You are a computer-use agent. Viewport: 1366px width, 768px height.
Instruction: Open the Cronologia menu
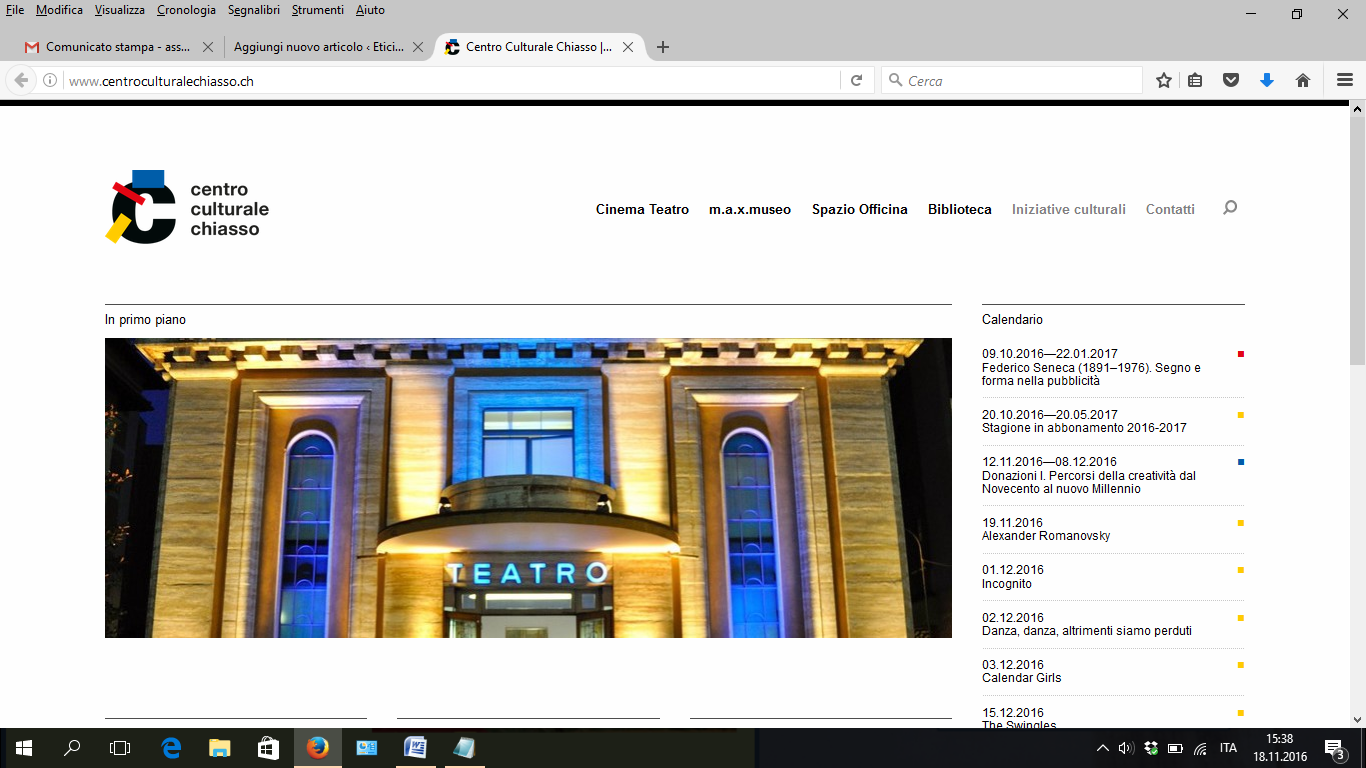186,10
